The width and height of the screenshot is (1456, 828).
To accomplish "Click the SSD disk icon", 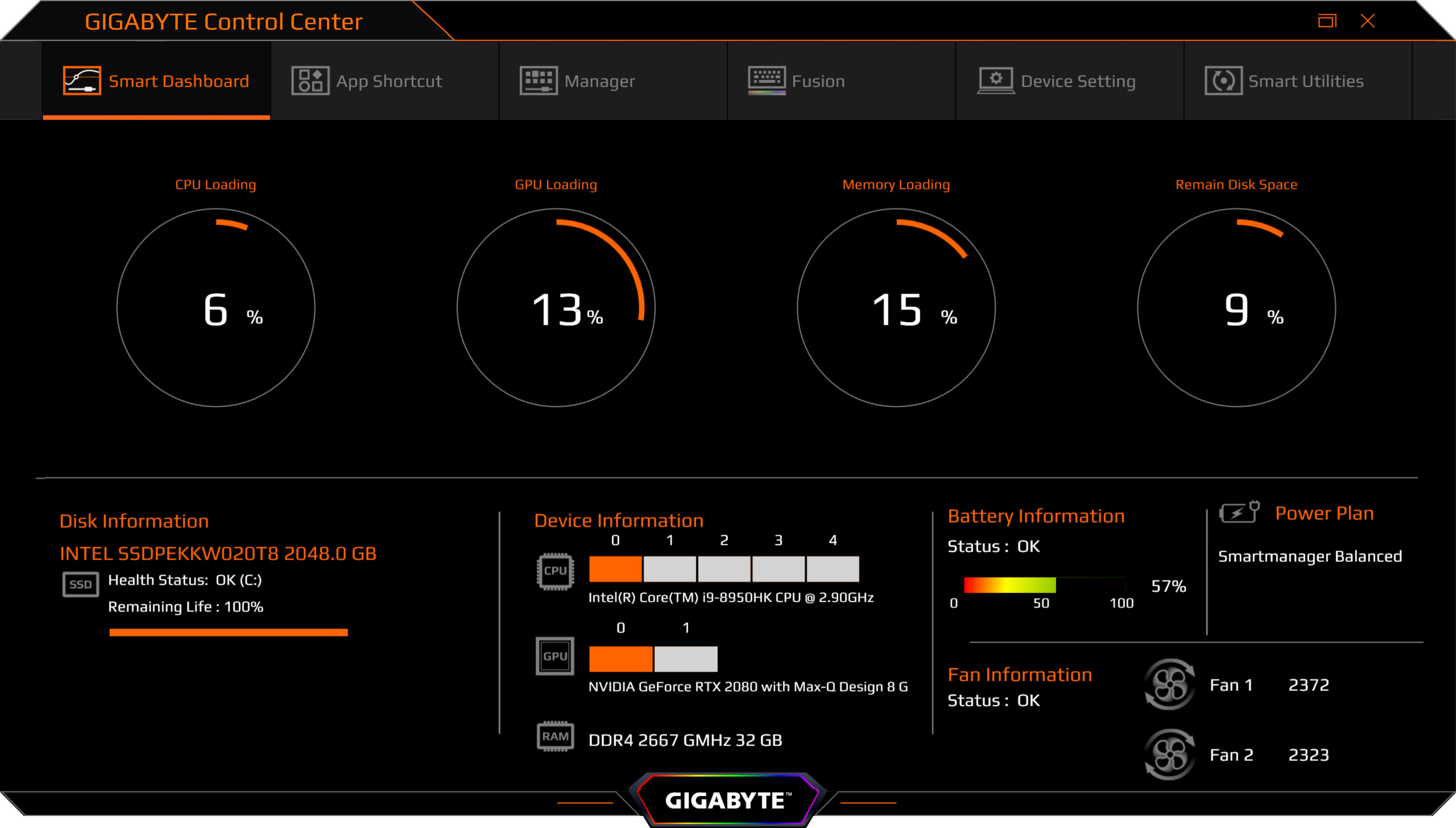I will click(x=80, y=584).
